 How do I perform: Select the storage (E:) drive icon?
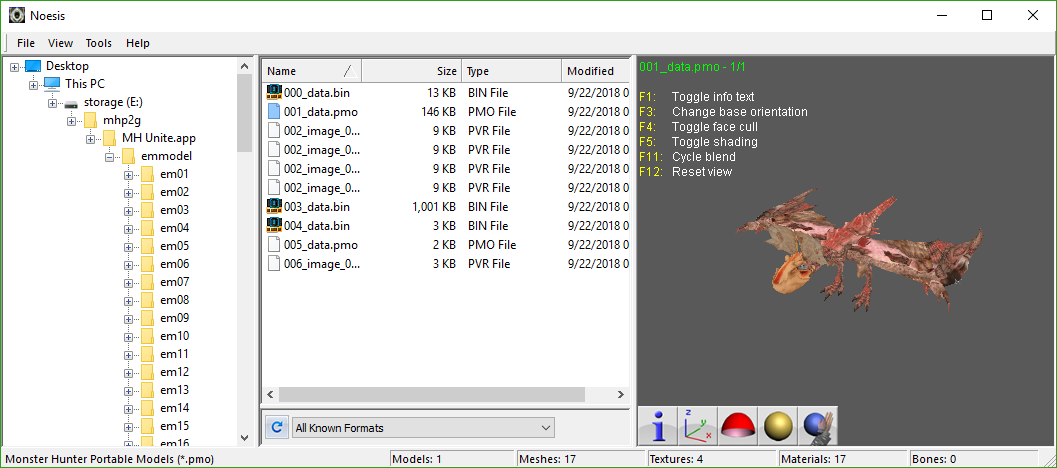(x=71, y=103)
